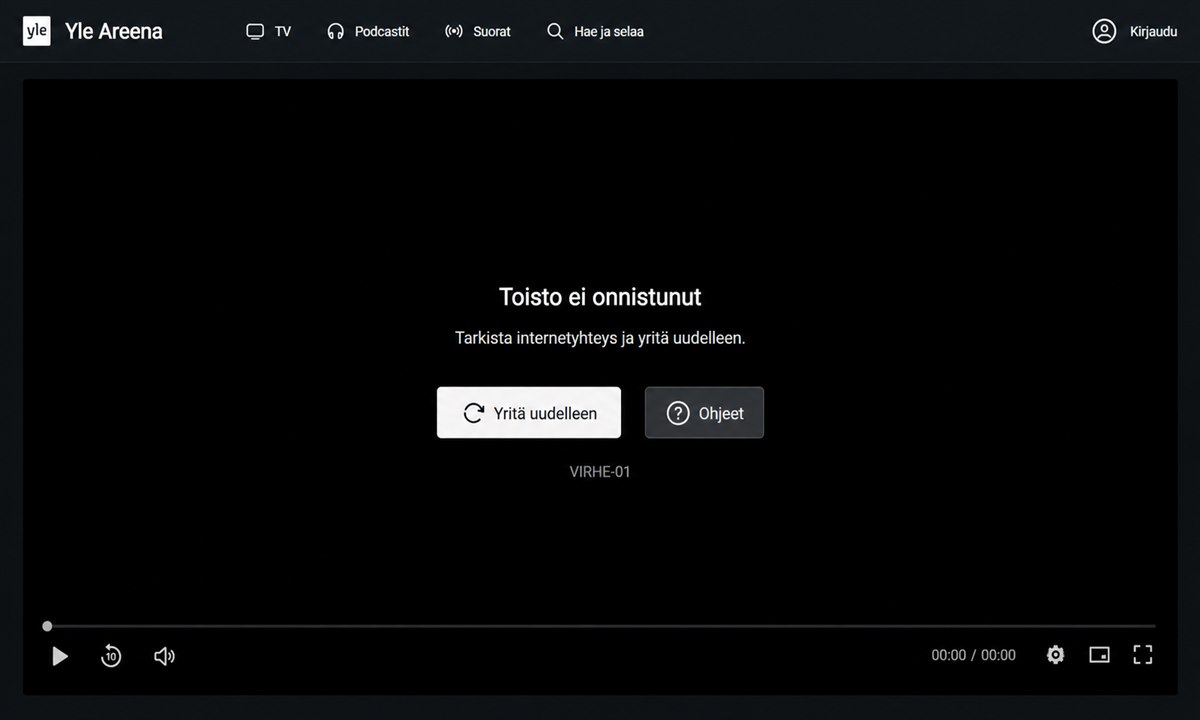Open player settings gear
Viewport: 1200px width, 720px height.
coord(1055,655)
